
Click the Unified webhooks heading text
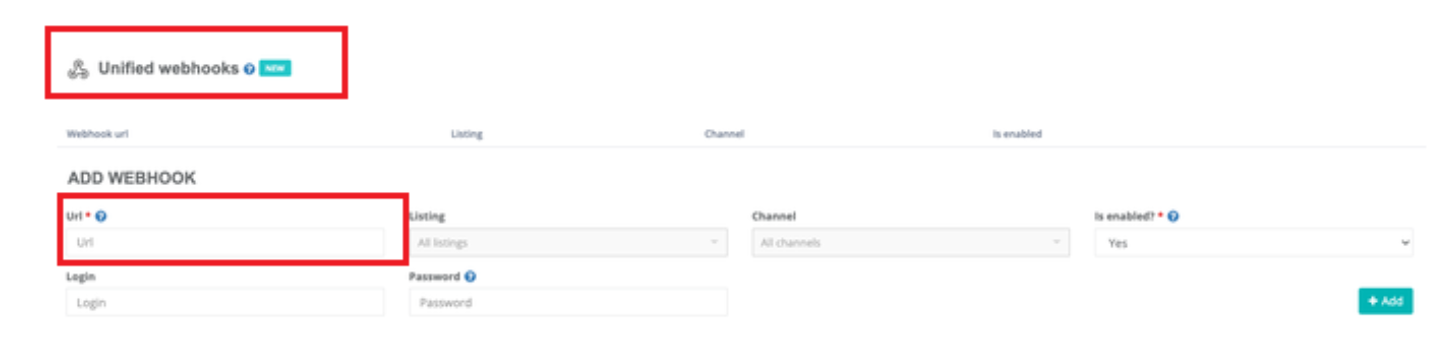(168, 69)
